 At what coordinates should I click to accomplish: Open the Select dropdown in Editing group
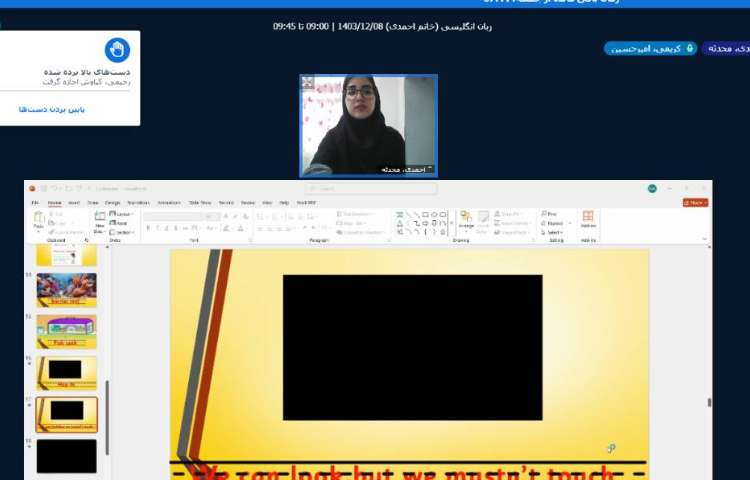coord(552,232)
